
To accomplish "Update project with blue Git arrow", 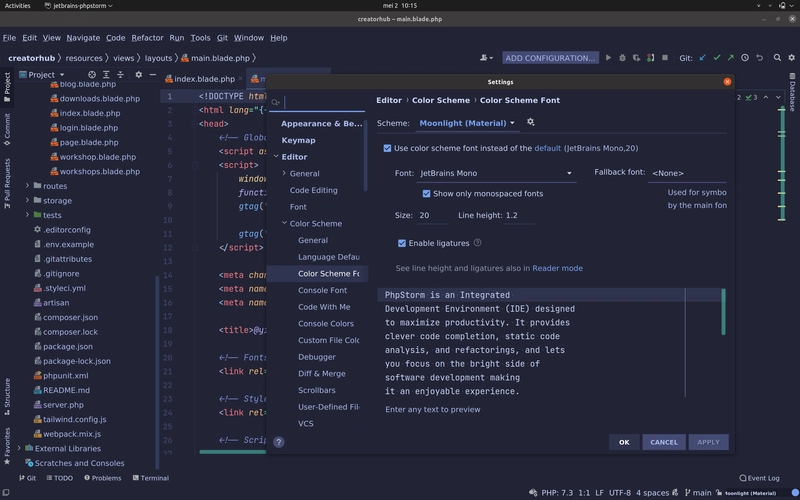I will coord(703,58).
